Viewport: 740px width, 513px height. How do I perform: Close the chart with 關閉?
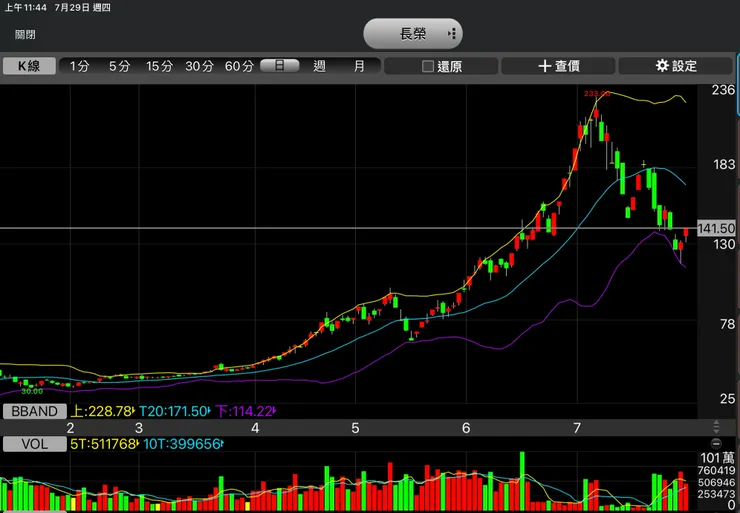tap(25, 34)
